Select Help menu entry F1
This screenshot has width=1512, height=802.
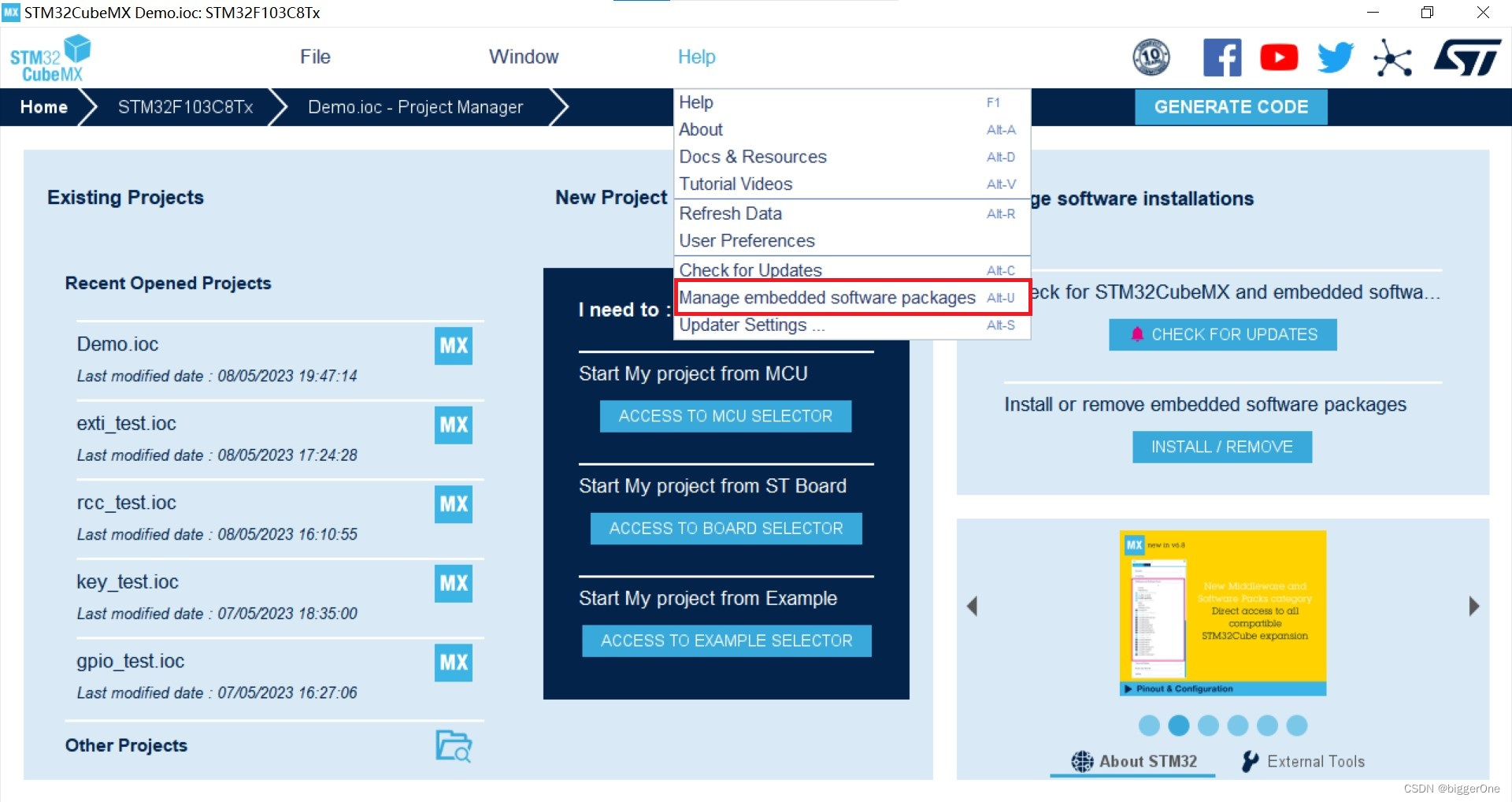pos(852,102)
